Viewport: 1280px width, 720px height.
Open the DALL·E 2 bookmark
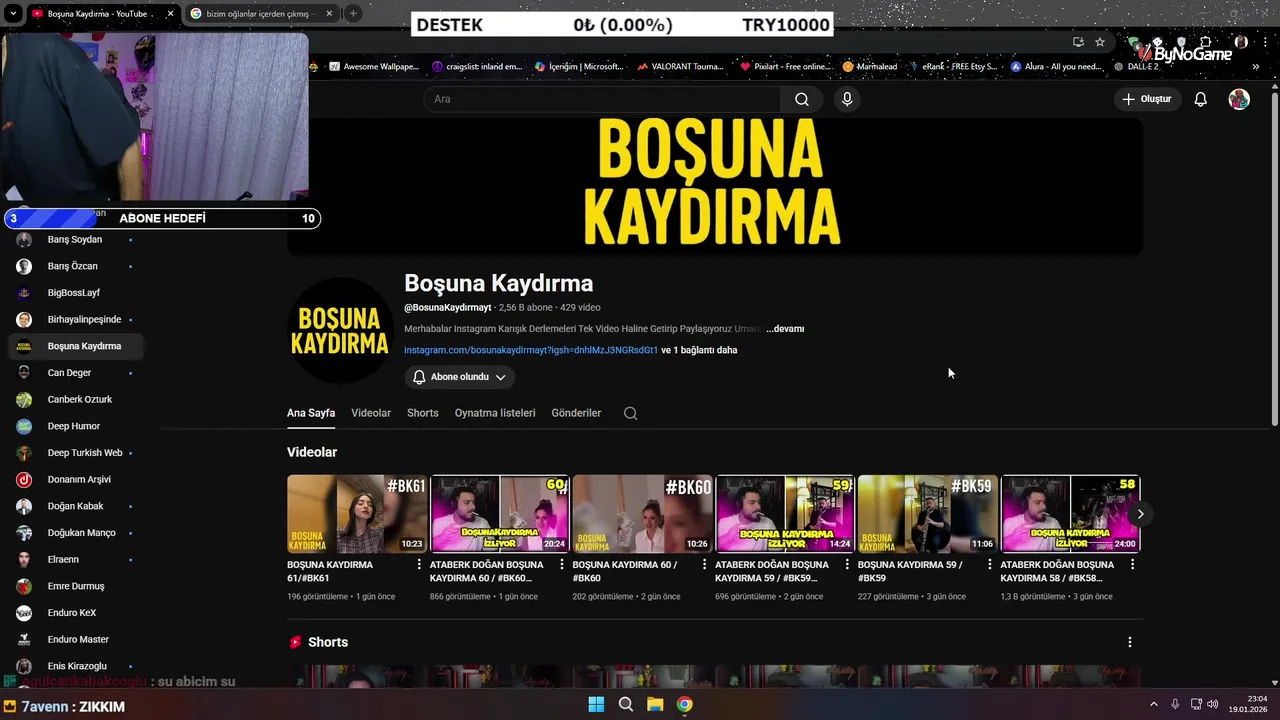pos(1135,67)
